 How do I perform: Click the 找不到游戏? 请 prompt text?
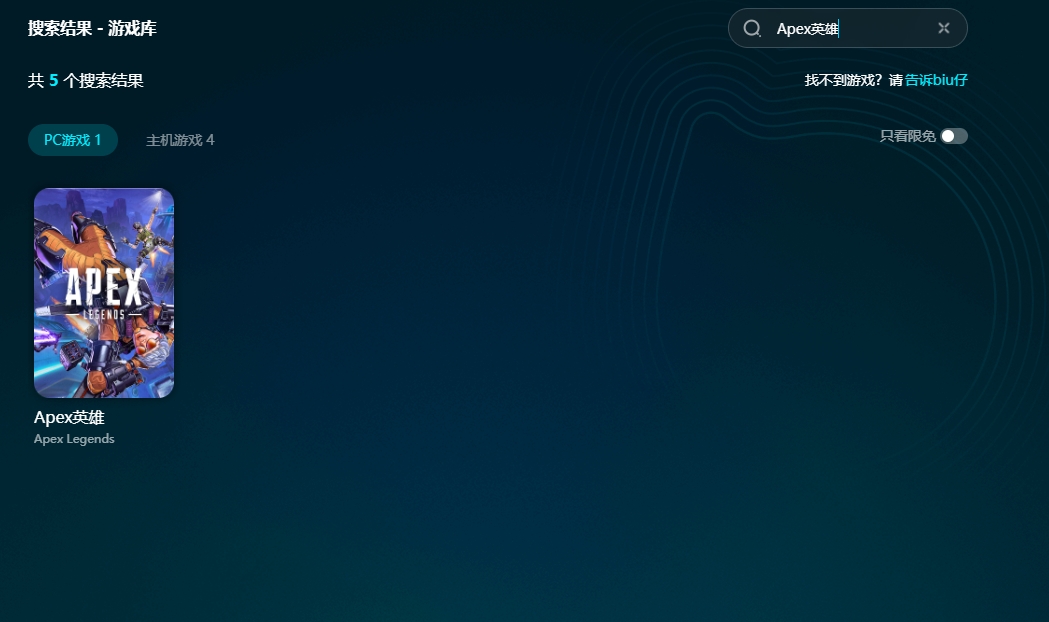point(854,80)
